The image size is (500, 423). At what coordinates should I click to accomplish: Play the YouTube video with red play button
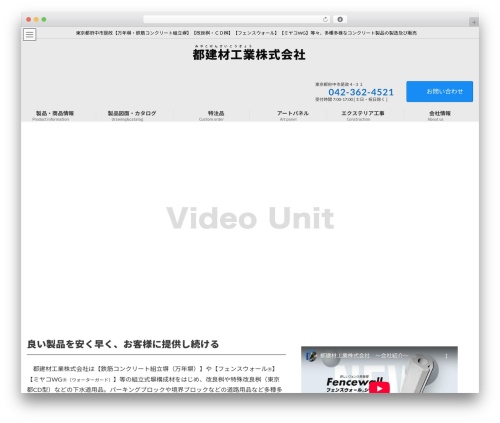tap(379, 388)
